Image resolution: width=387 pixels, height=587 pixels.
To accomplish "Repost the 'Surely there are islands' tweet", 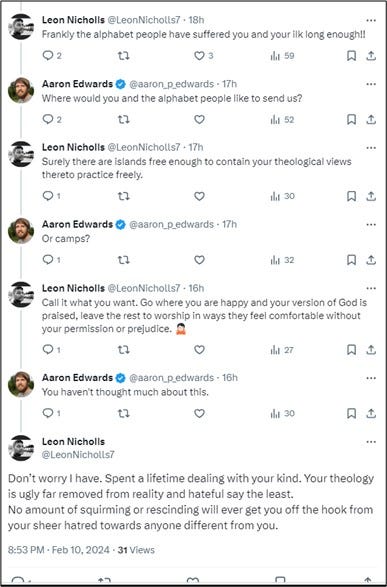I will click(x=124, y=196).
